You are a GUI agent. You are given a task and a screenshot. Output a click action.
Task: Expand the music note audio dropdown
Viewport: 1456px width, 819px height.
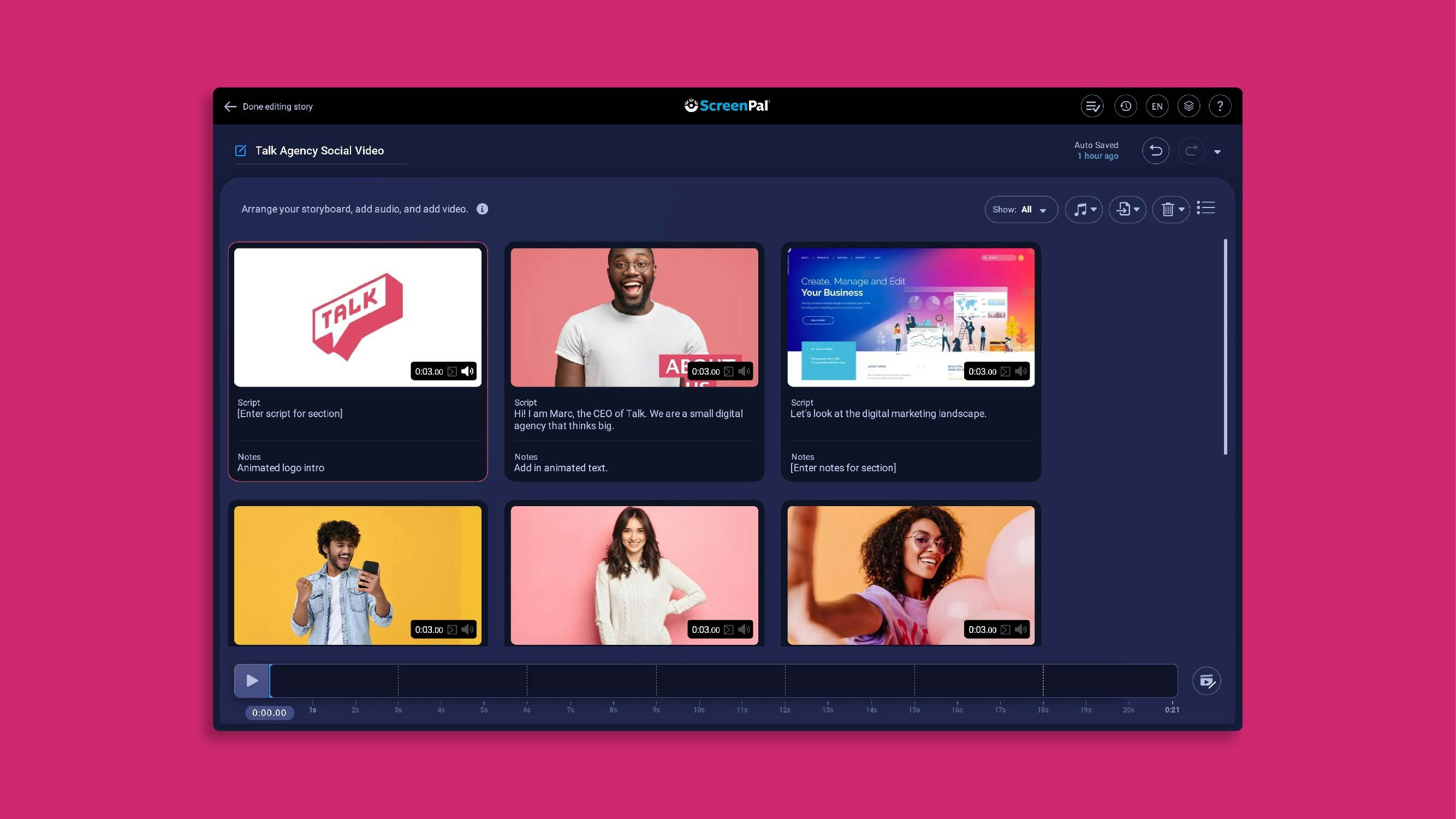1084,210
